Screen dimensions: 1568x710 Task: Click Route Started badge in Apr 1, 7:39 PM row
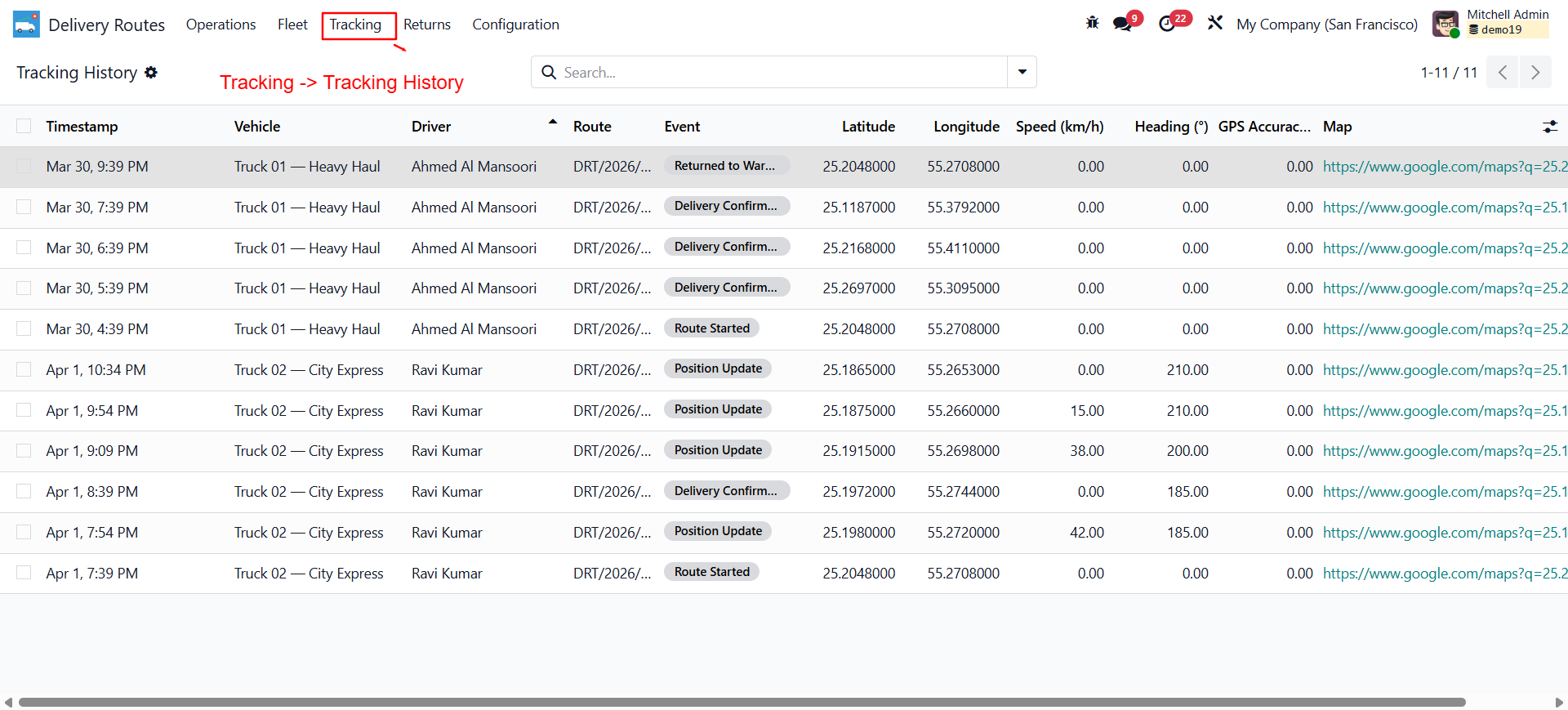point(711,572)
